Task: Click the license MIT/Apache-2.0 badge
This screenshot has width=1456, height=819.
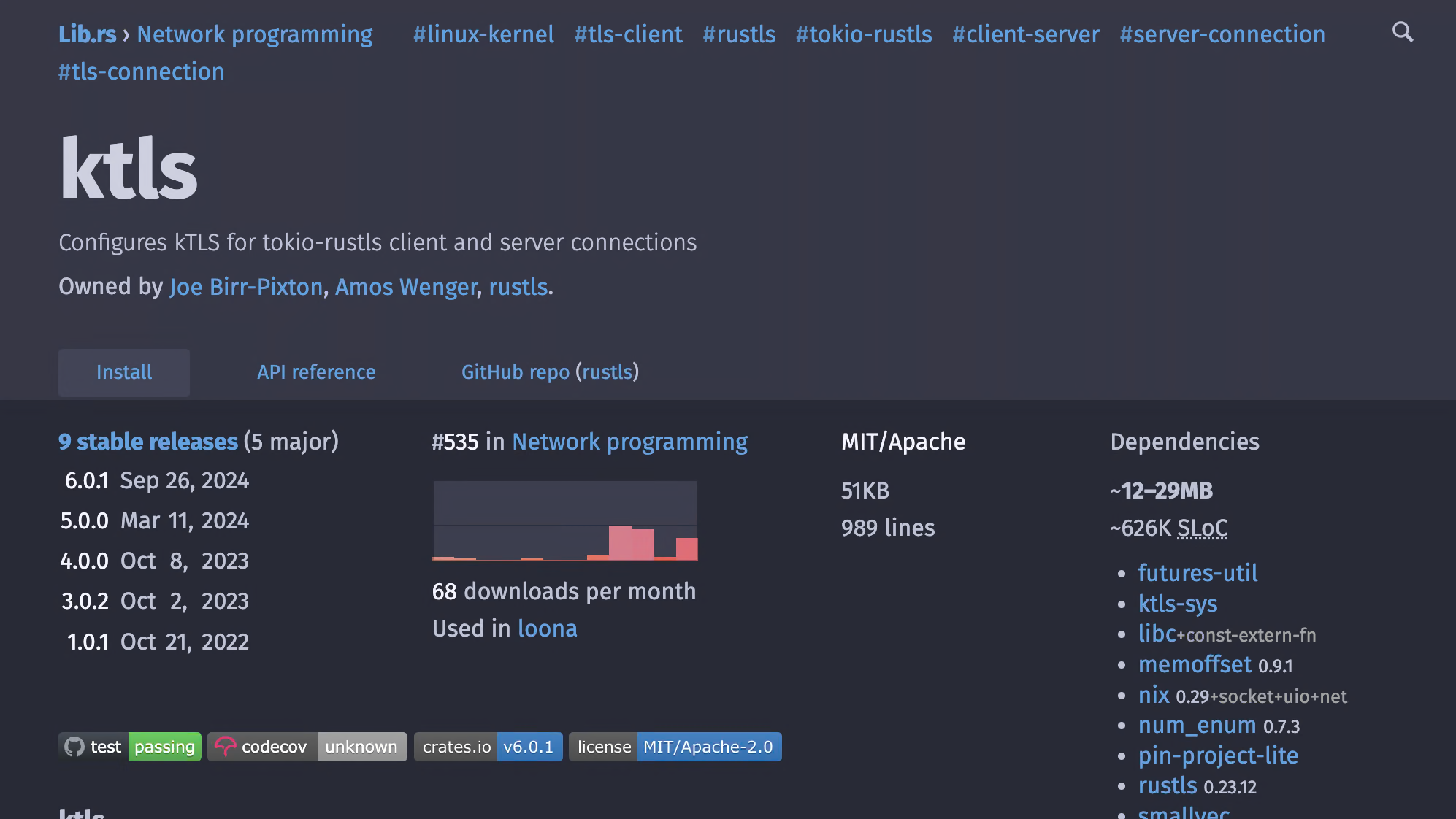Action: coord(674,746)
